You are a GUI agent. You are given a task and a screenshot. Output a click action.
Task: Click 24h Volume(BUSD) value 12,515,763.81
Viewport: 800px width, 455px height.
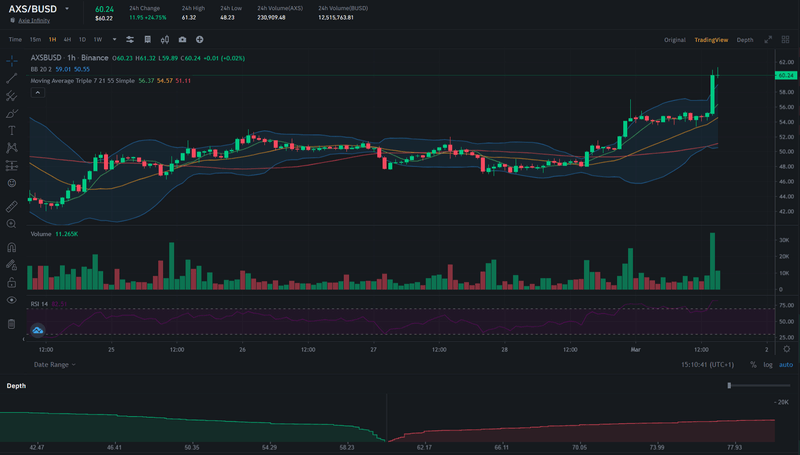336,17
